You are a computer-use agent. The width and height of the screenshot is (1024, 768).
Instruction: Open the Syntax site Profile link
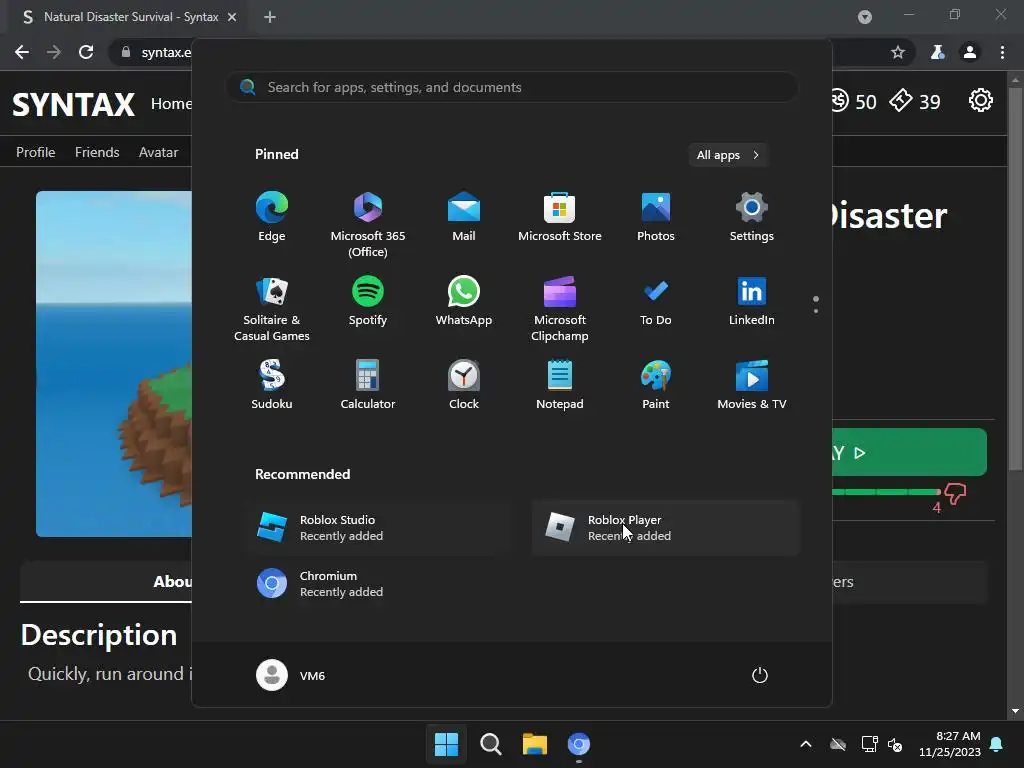click(x=35, y=152)
